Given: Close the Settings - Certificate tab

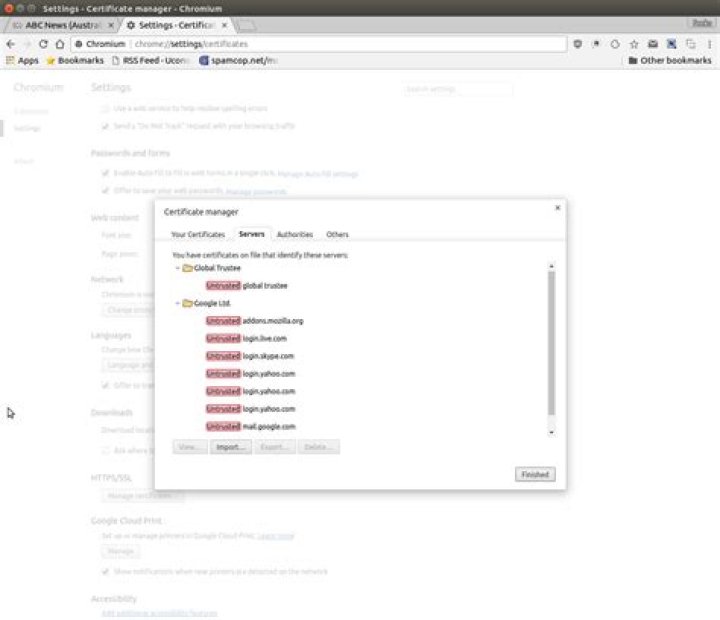Looking at the screenshot, I should 225,25.
